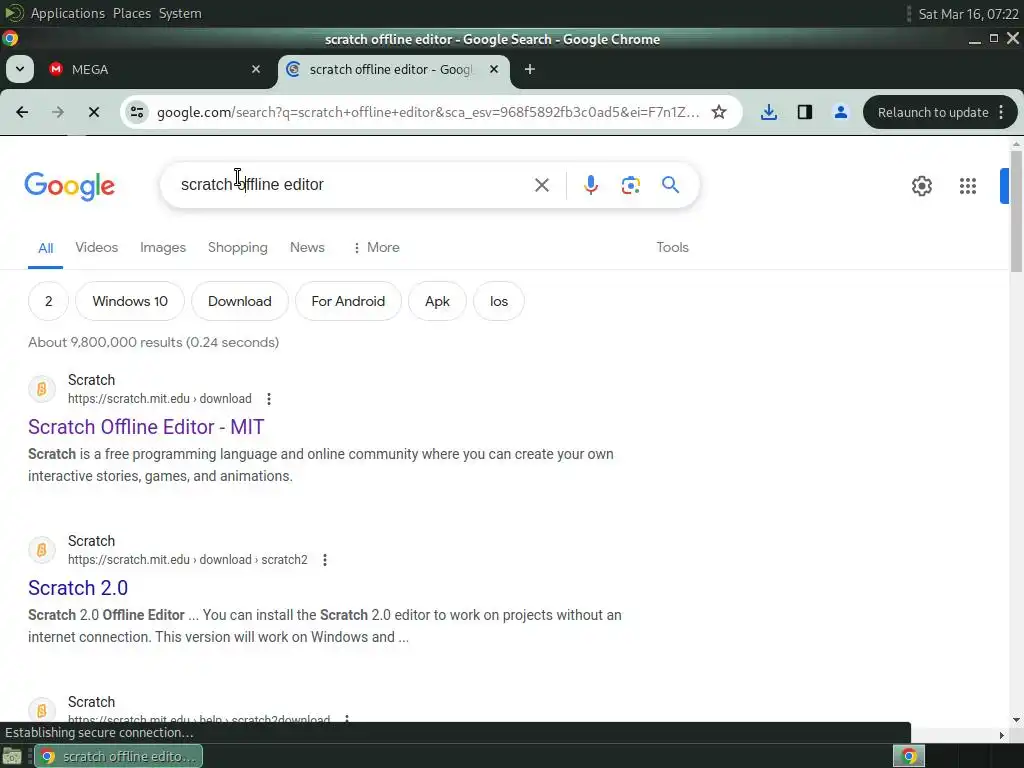1024x768 pixels.
Task: Open the three-dot menu beside Relaunch to update
Action: pyautogui.click(x=1001, y=112)
